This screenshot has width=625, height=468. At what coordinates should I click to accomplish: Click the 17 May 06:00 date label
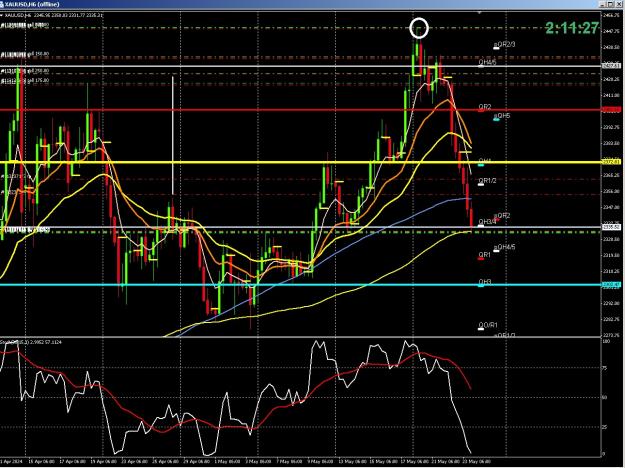pos(415,461)
